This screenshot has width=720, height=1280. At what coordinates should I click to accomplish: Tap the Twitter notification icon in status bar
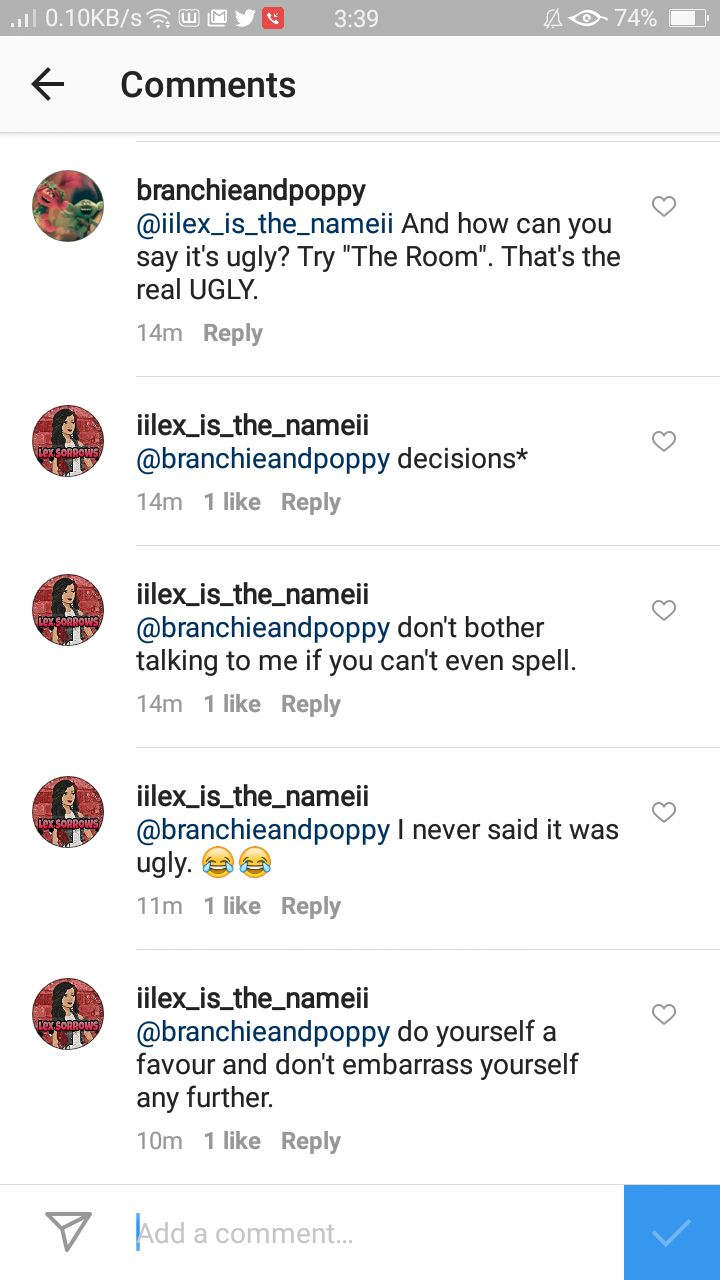pyautogui.click(x=245, y=18)
